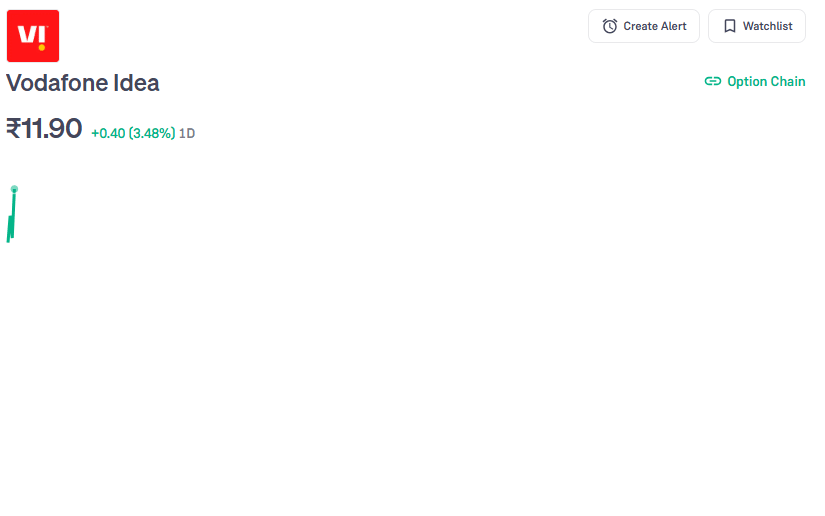The image size is (825, 516).
Task: Click the chain link icon
Action: click(713, 82)
